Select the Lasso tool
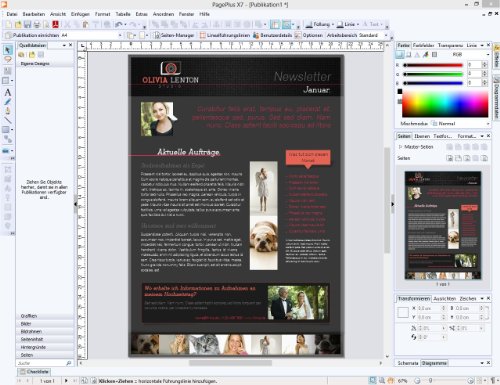 [7, 60]
